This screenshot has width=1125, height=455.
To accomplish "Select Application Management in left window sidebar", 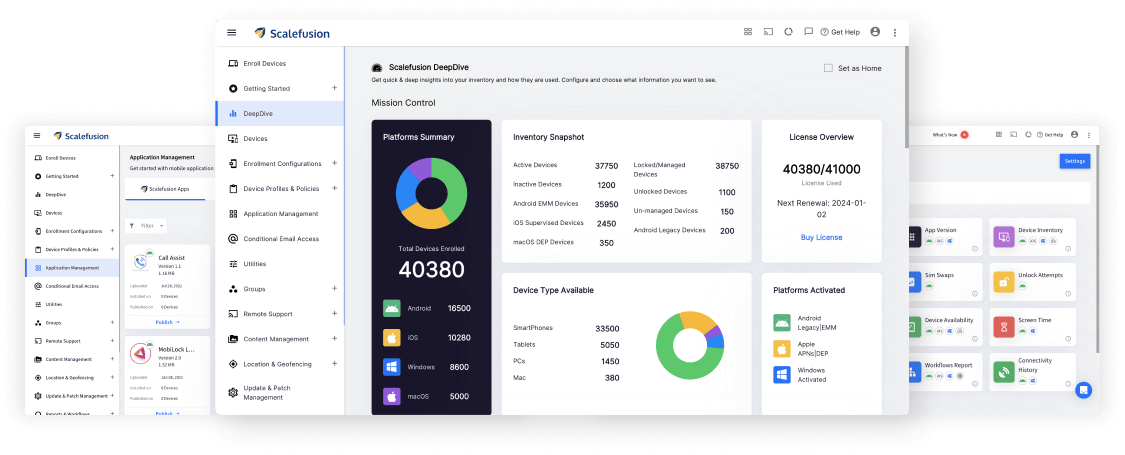I will [72, 268].
